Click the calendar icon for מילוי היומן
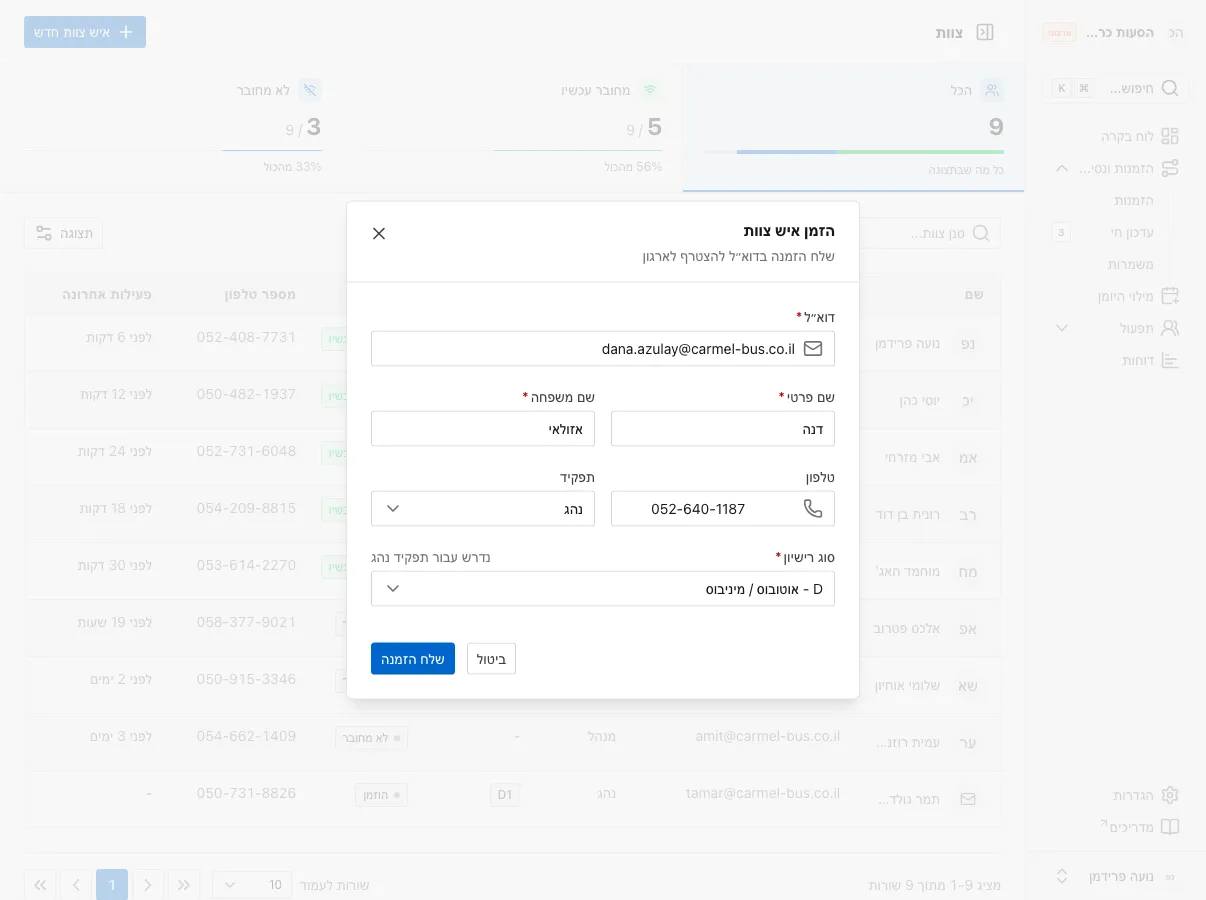Image resolution: width=1206 pixels, height=900 pixels. tap(1170, 296)
